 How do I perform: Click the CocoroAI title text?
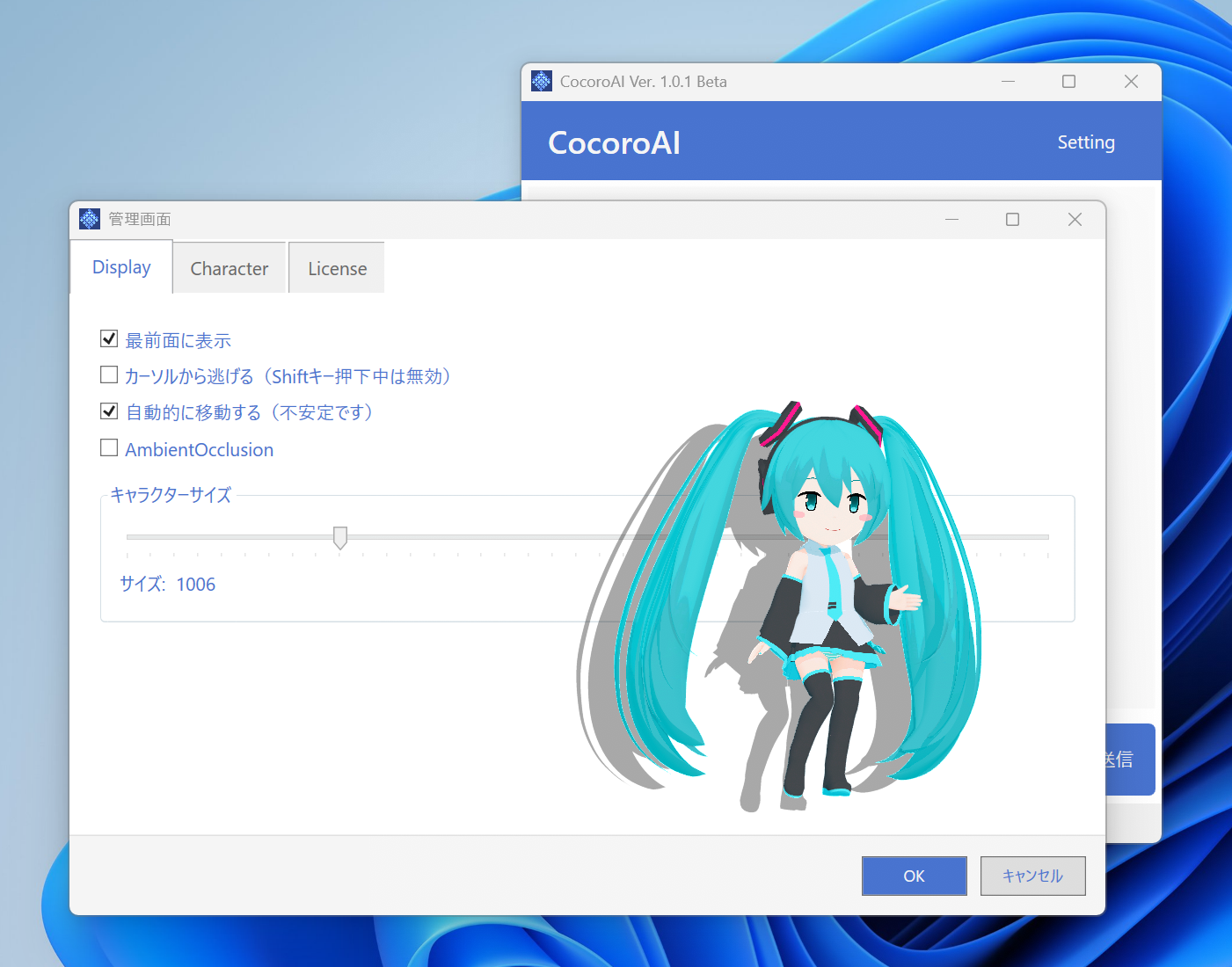pyautogui.click(x=613, y=142)
